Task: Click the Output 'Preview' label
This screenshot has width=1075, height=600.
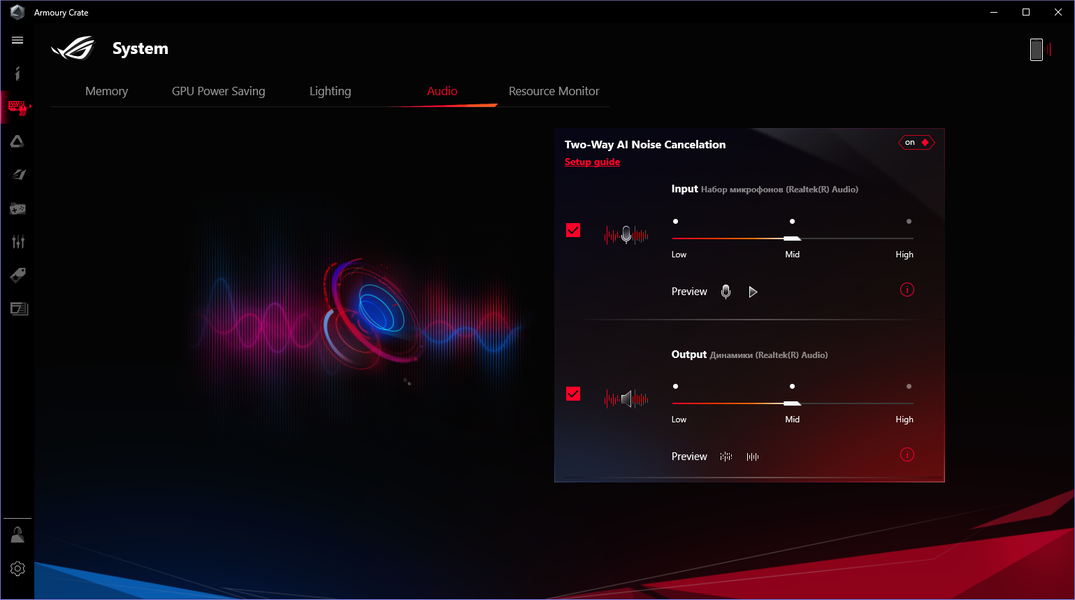Action: pyautogui.click(x=689, y=457)
